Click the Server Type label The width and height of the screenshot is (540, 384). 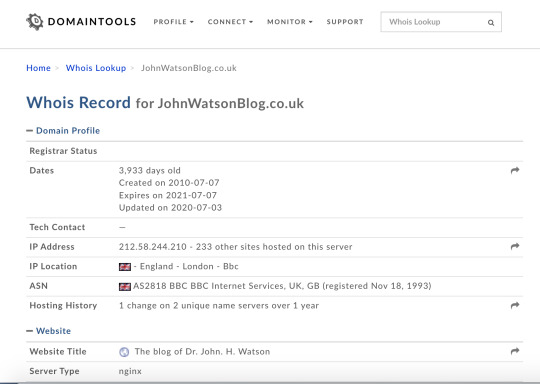point(54,371)
